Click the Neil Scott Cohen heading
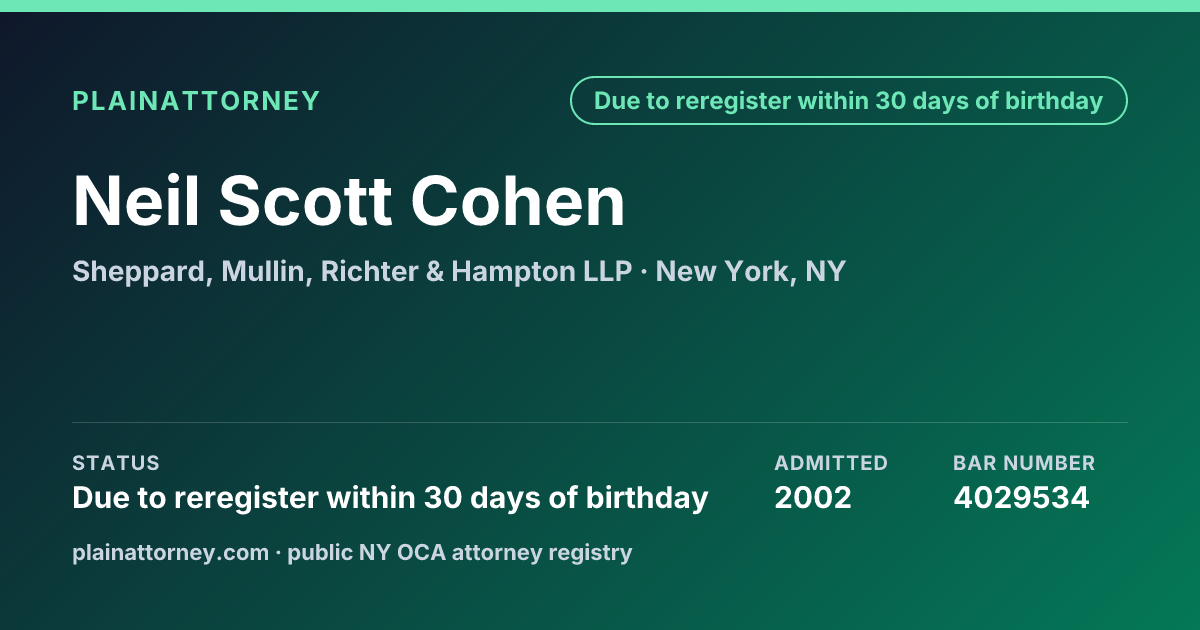 point(349,201)
